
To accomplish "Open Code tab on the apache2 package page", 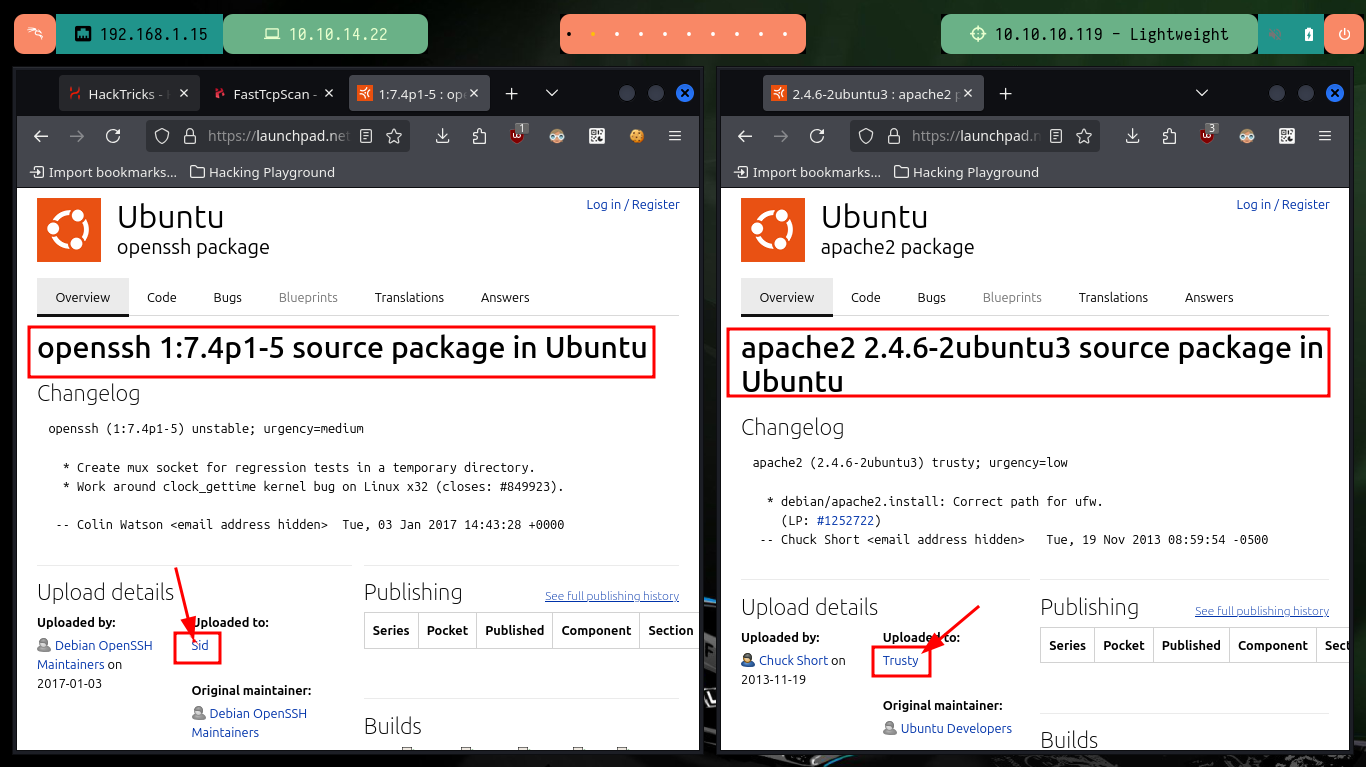I will tap(866, 297).
